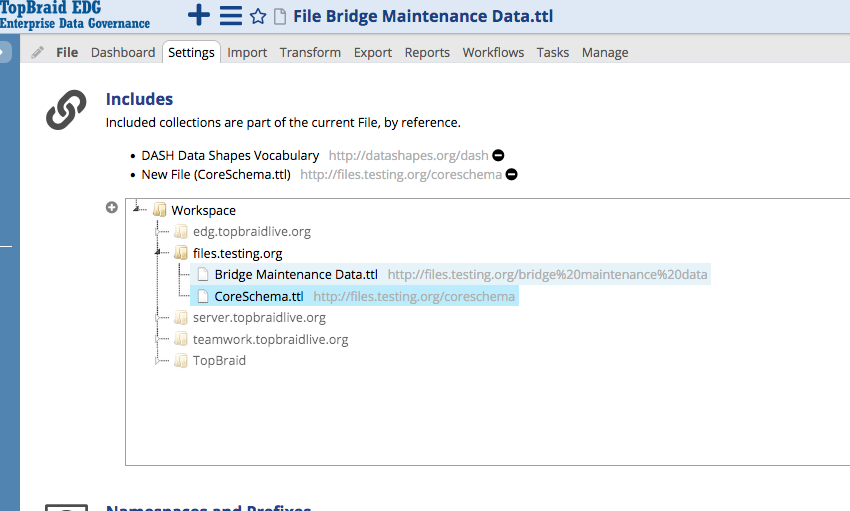Collapse the Workspace tree node
This screenshot has height=511, width=850.
click(137, 209)
